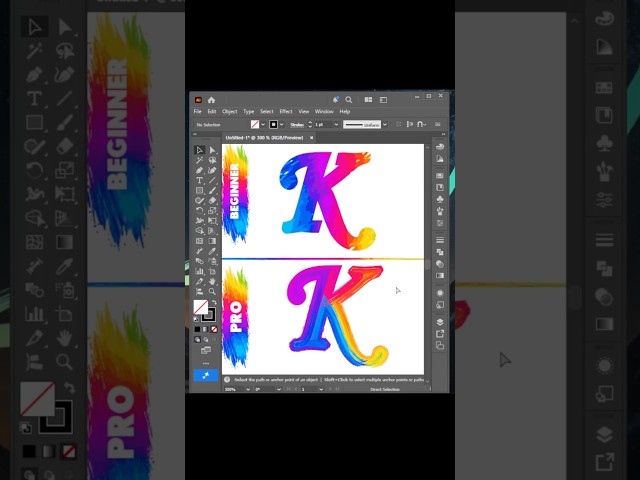Select the Scale tool
The image size is (640, 480).
coord(212,210)
